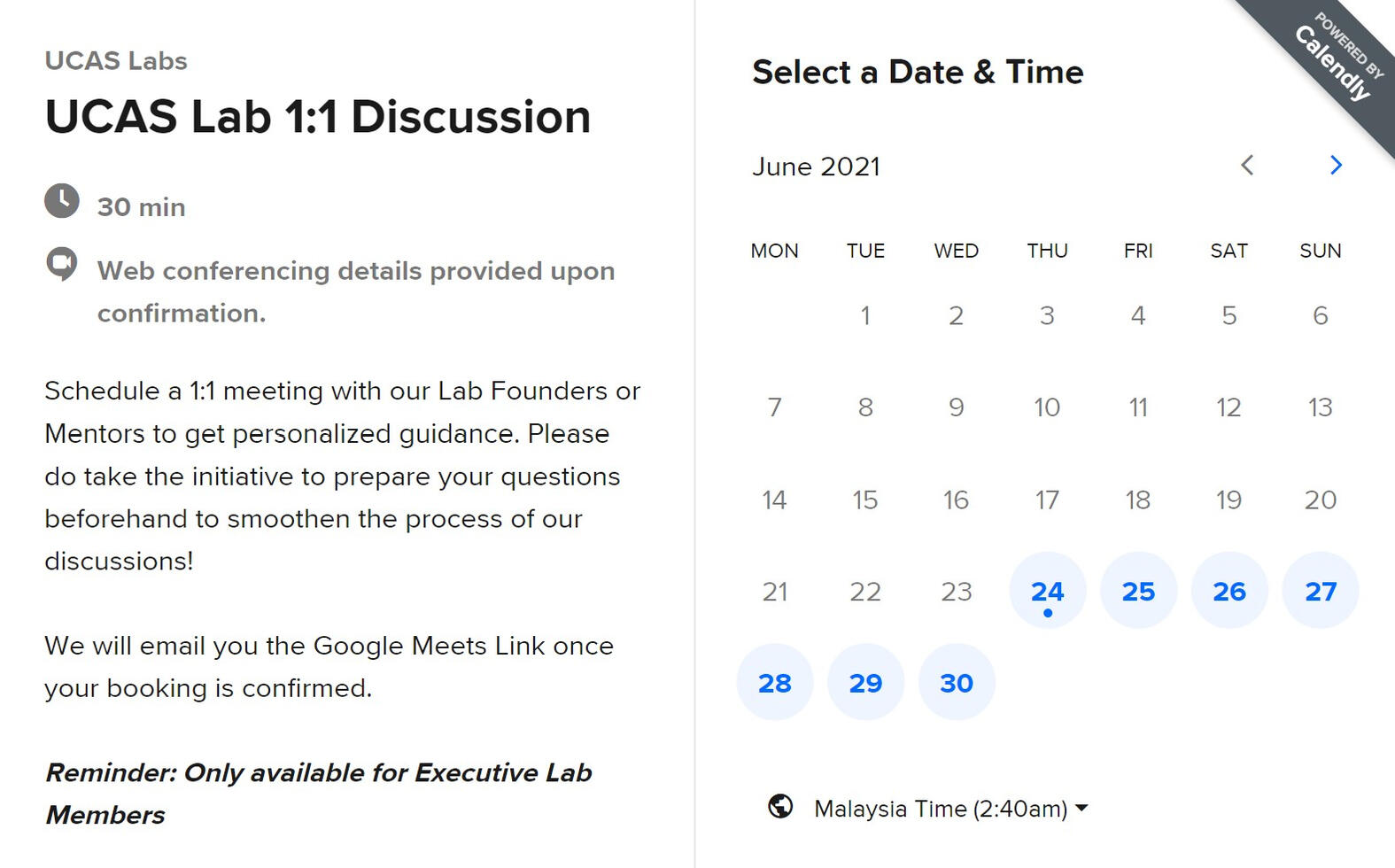Click the web conferencing camera icon

62,264
